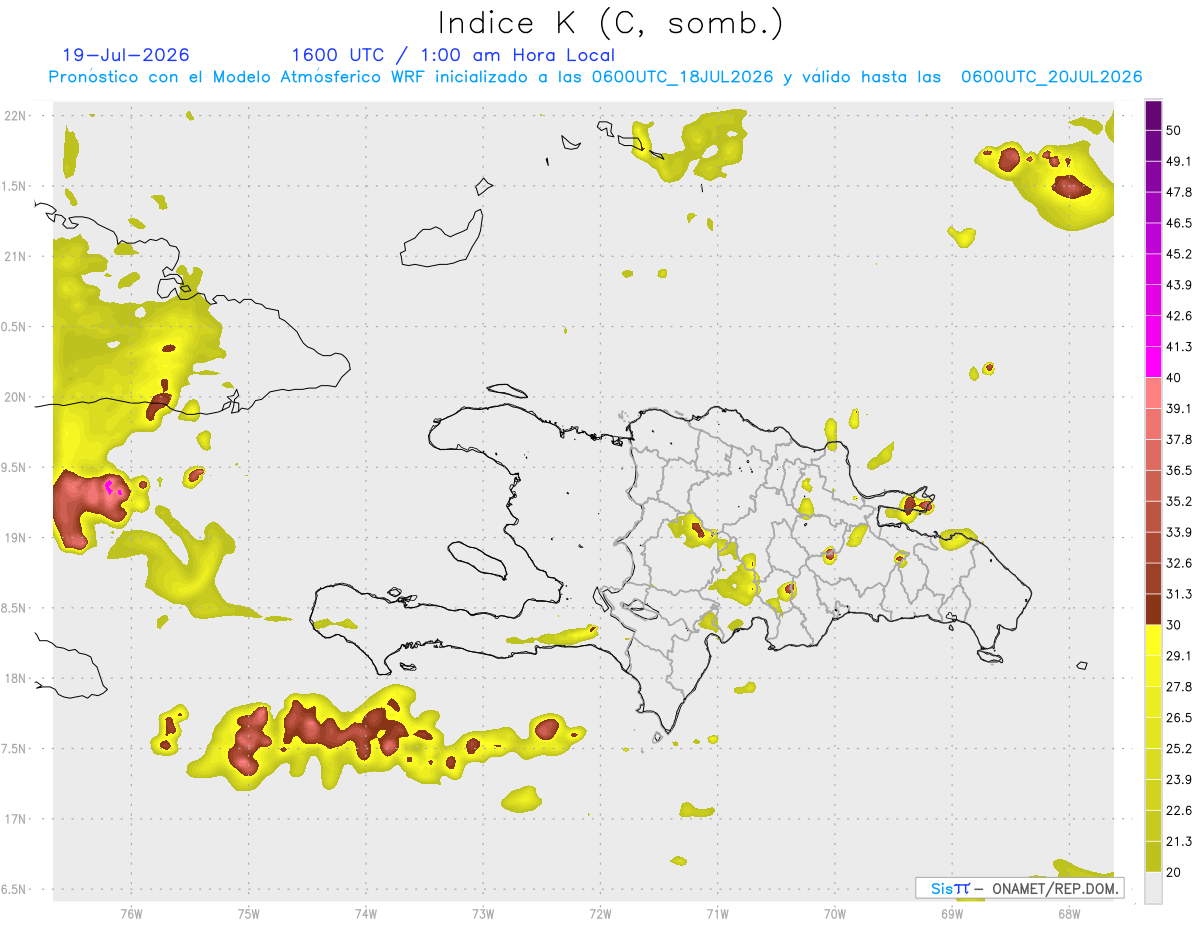
Task: Select the gray swatch below the 20 label
Action: click(1153, 888)
